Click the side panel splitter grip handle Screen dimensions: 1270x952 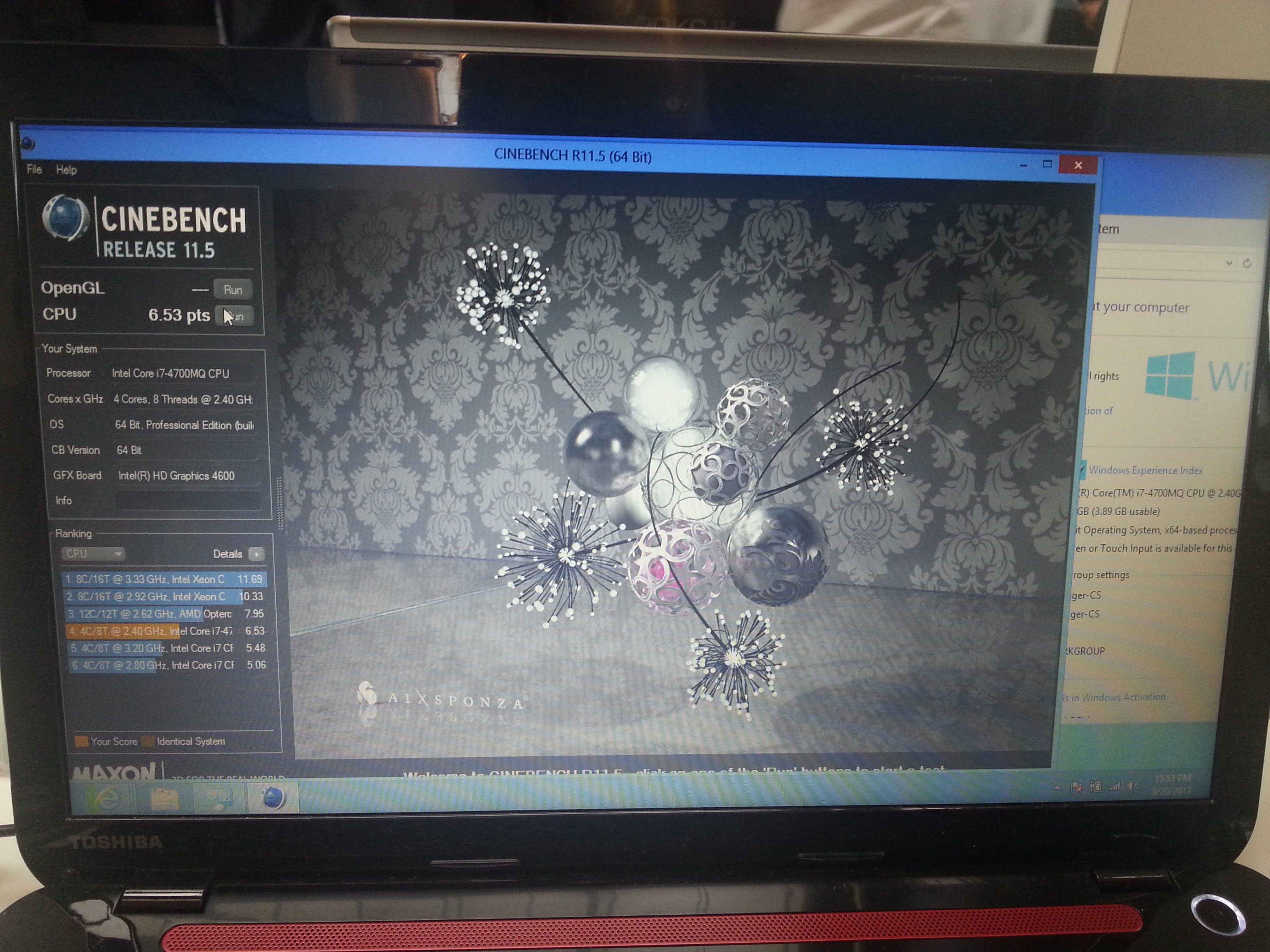[x=280, y=503]
